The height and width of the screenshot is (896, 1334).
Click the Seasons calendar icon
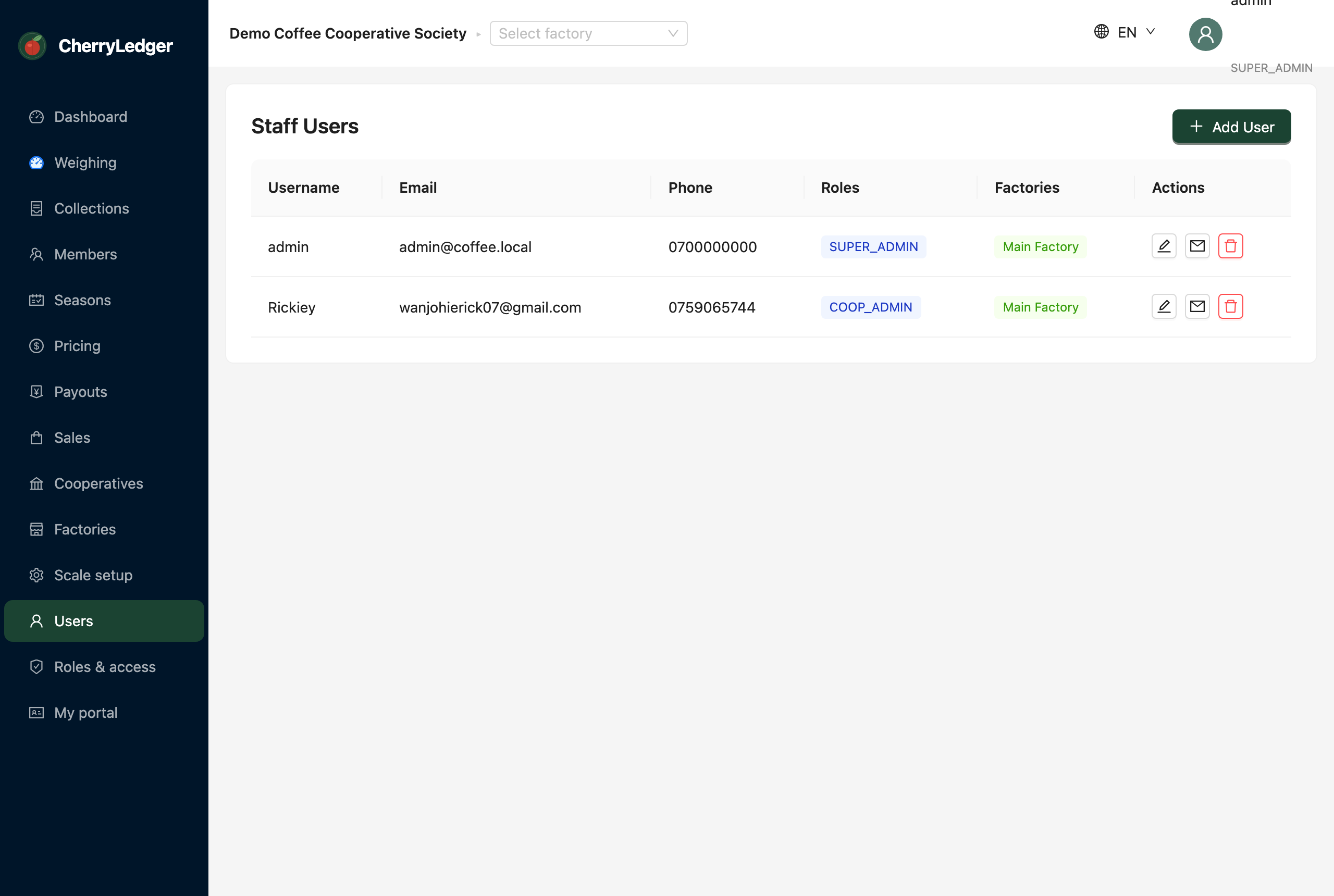point(36,300)
